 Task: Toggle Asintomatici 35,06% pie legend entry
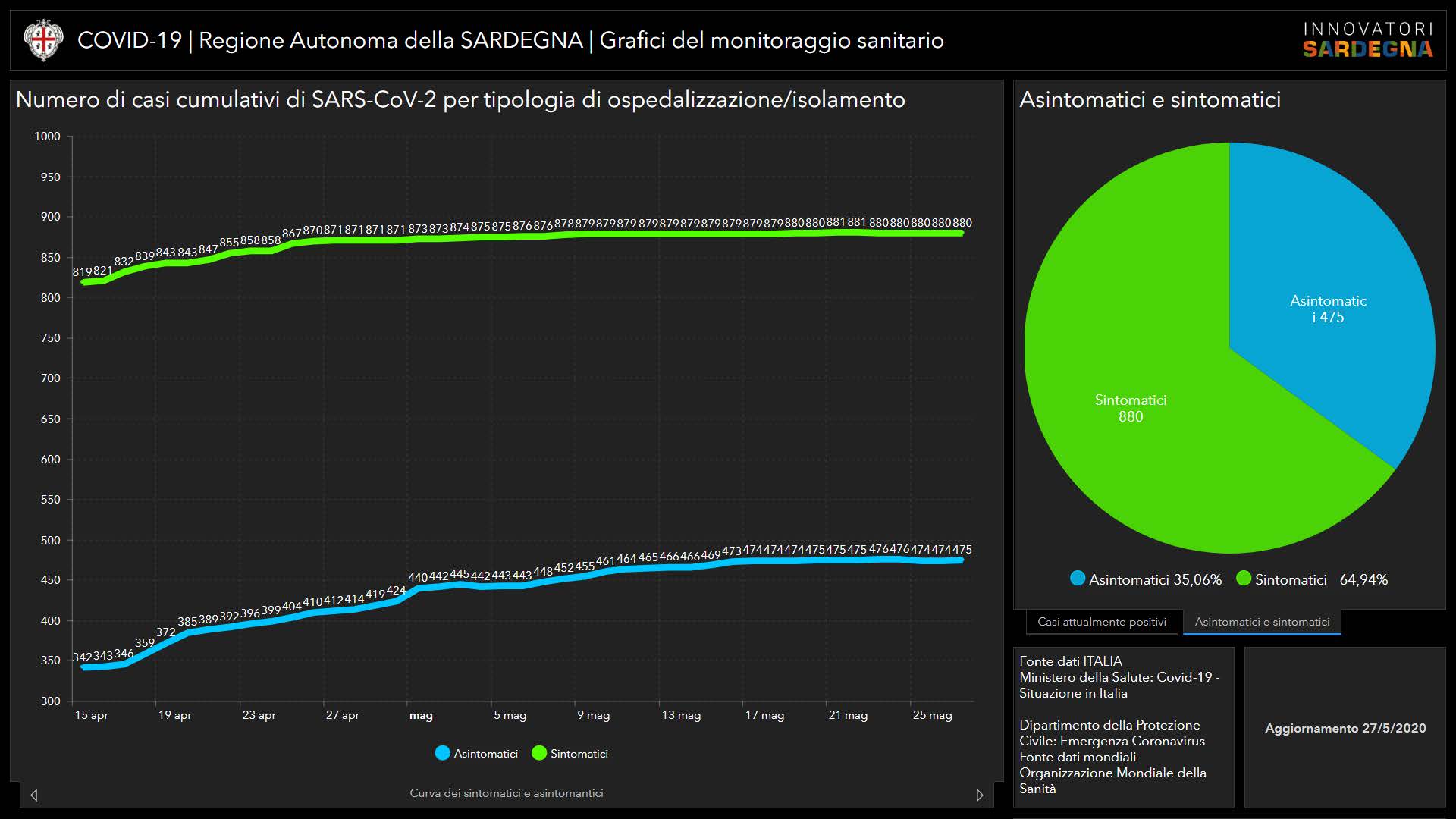(x=1146, y=579)
